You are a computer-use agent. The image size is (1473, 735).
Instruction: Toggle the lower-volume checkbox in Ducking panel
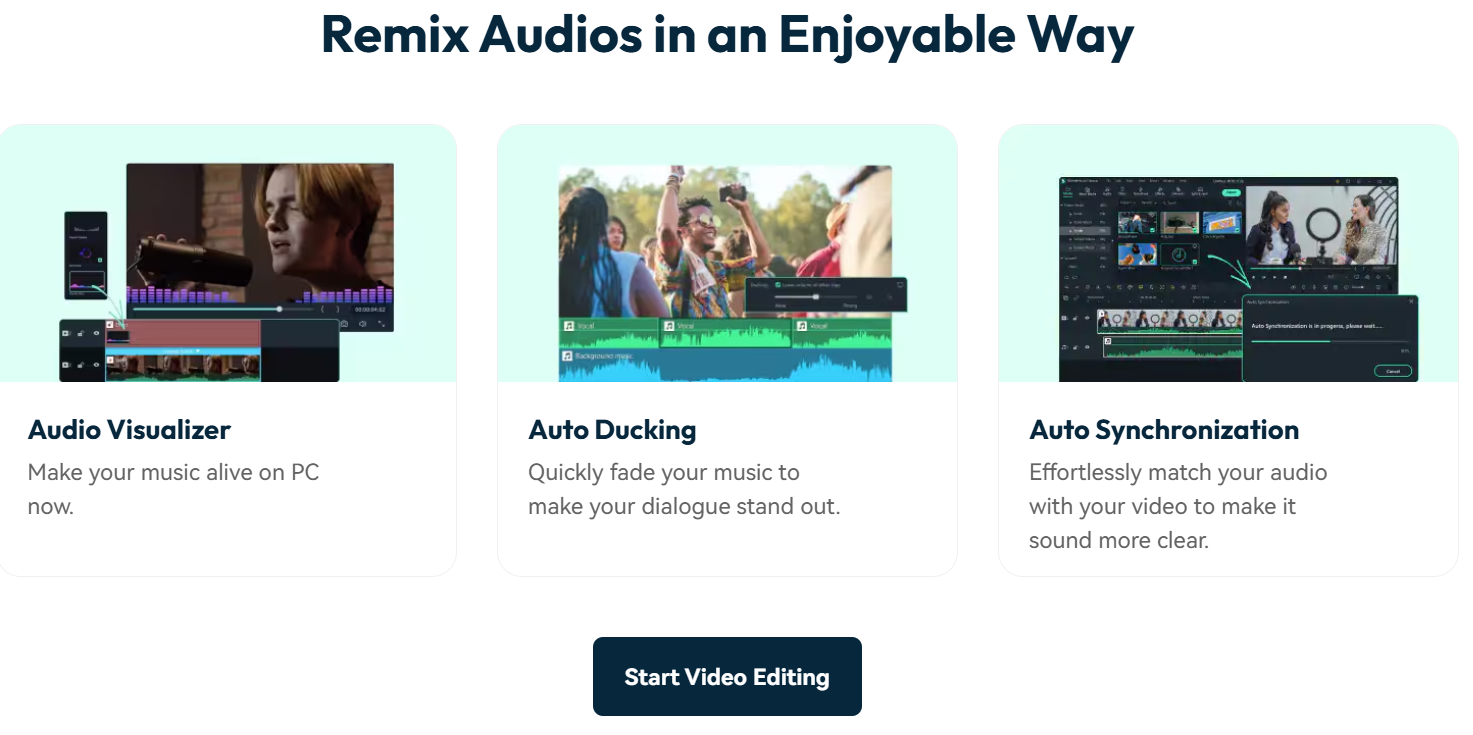point(778,285)
